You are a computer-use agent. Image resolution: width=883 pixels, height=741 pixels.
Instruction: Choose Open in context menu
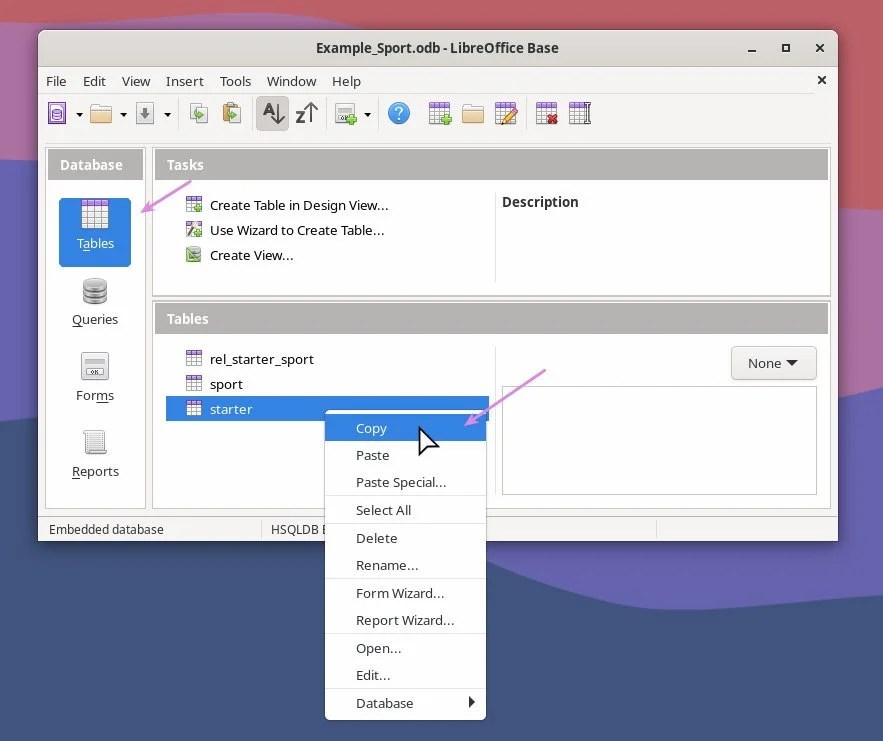[x=405, y=649]
